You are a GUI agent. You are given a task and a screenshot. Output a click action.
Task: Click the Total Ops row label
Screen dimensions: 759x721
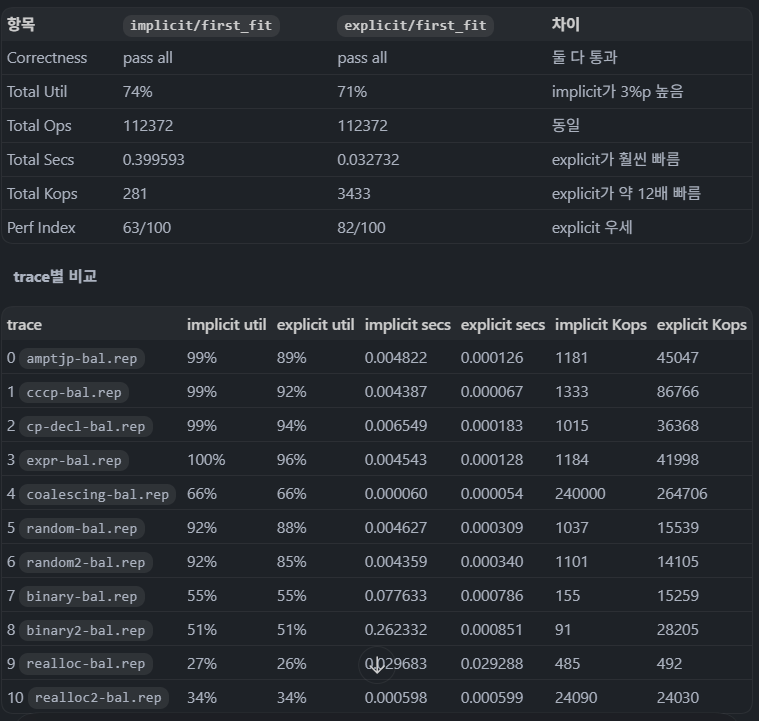[x=39, y=126]
